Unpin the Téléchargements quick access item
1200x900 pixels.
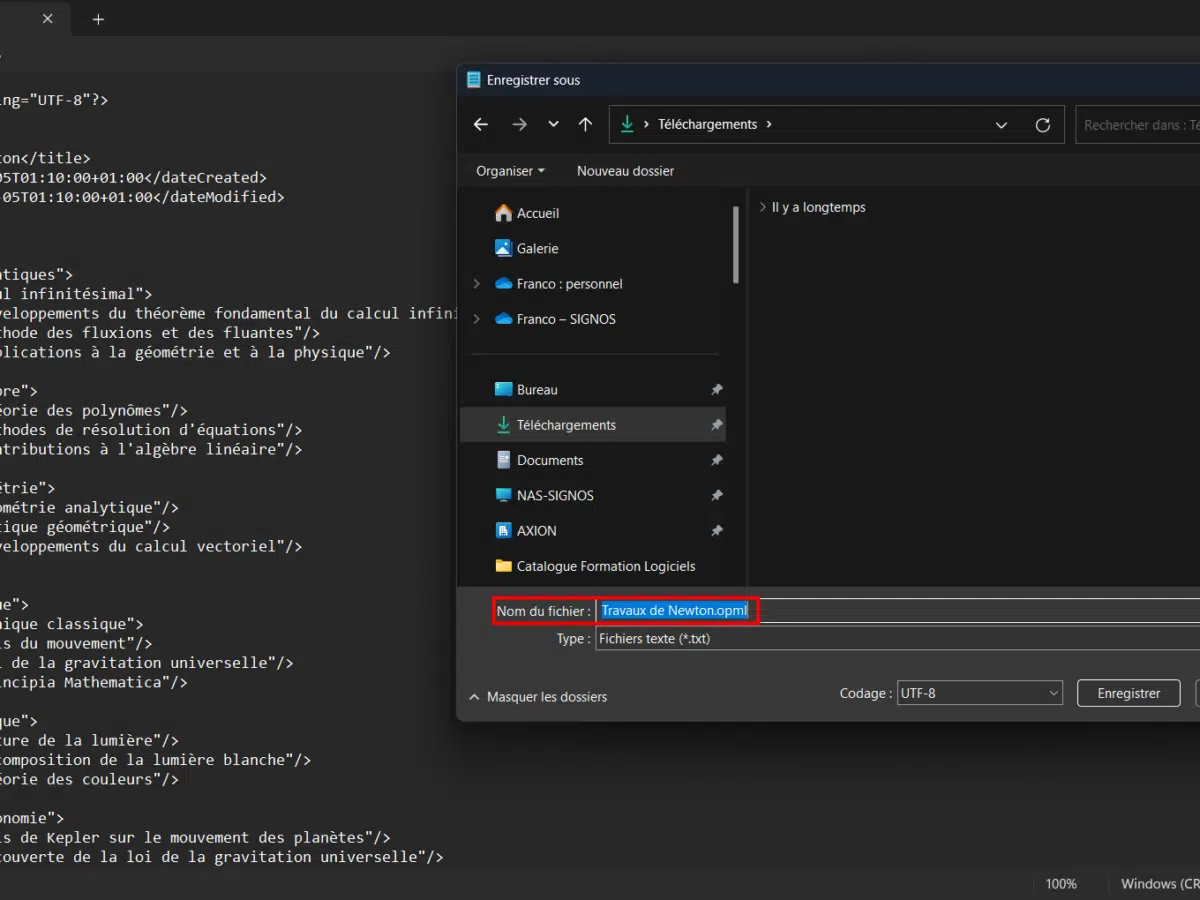[x=716, y=425]
